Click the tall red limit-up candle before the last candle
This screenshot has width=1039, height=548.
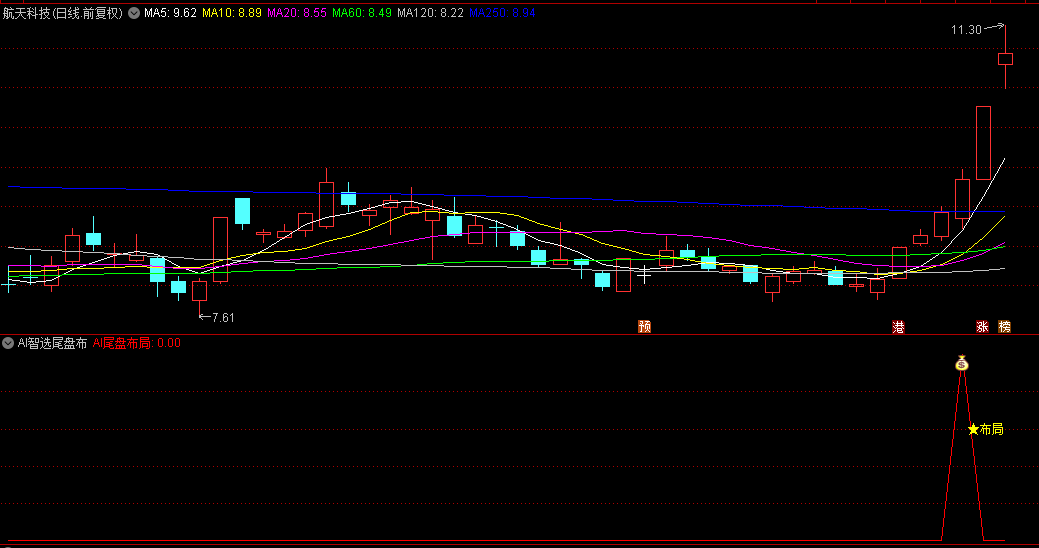tap(983, 142)
